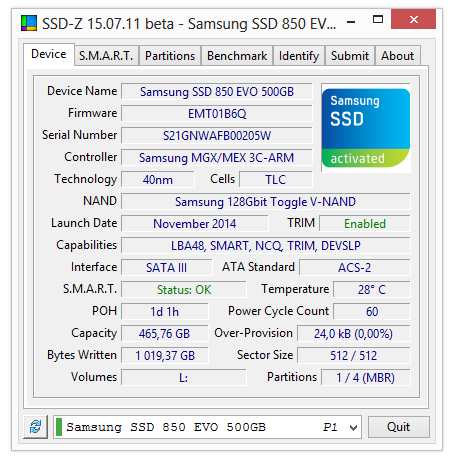Select the Device tab

[49, 54]
